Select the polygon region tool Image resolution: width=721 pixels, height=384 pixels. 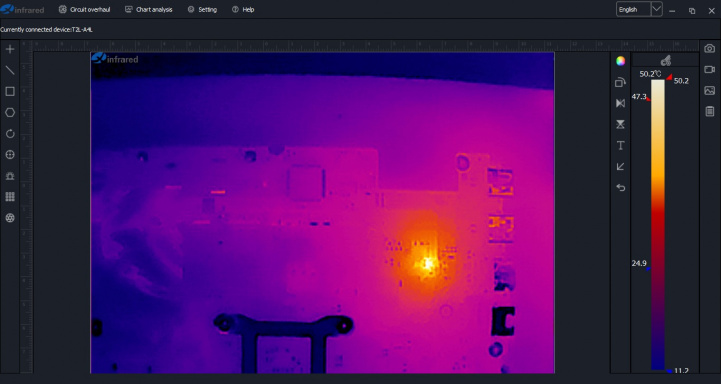[x=10, y=113]
